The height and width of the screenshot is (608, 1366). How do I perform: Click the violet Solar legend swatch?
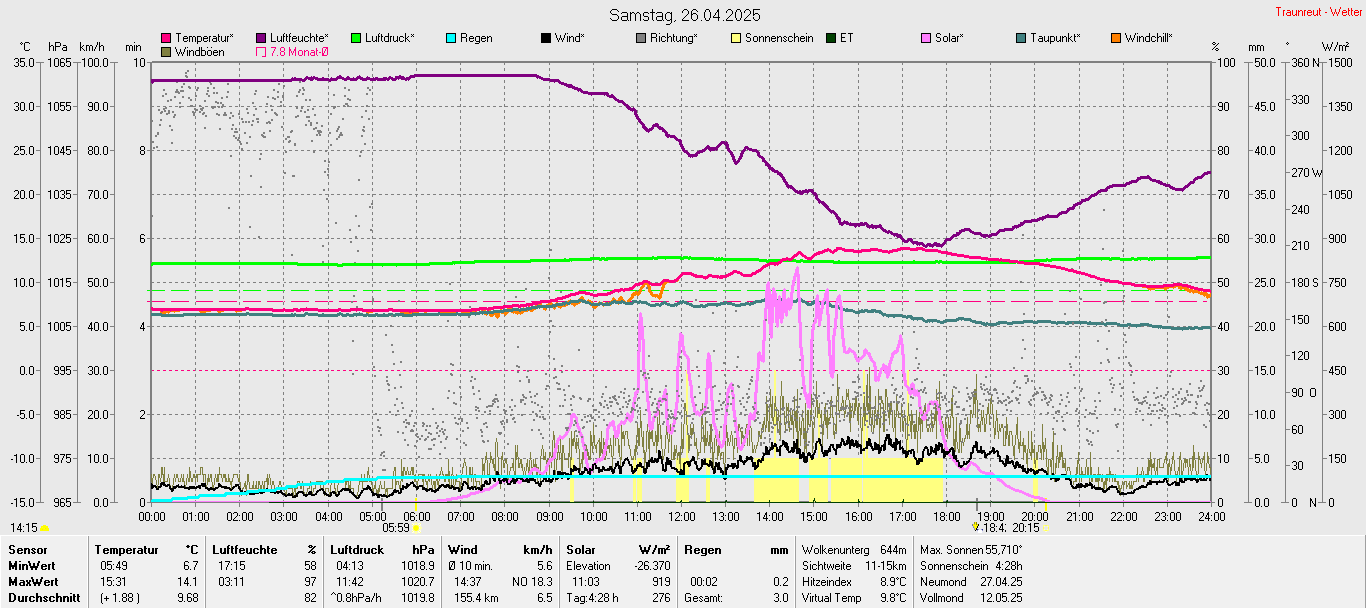[x=926, y=38]
